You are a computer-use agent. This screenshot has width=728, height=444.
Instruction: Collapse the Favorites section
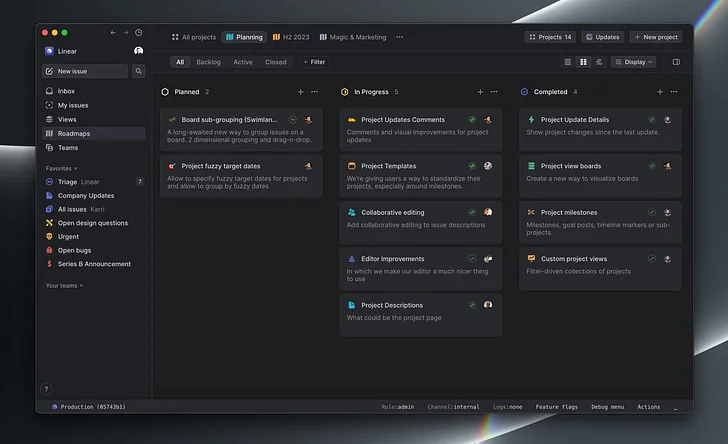(61, 168)
